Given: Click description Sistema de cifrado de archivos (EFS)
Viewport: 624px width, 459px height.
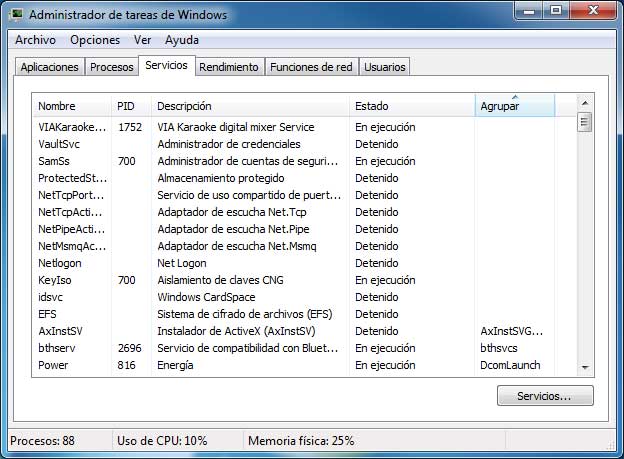Looking at the screenshot, I should pos(245,314).
